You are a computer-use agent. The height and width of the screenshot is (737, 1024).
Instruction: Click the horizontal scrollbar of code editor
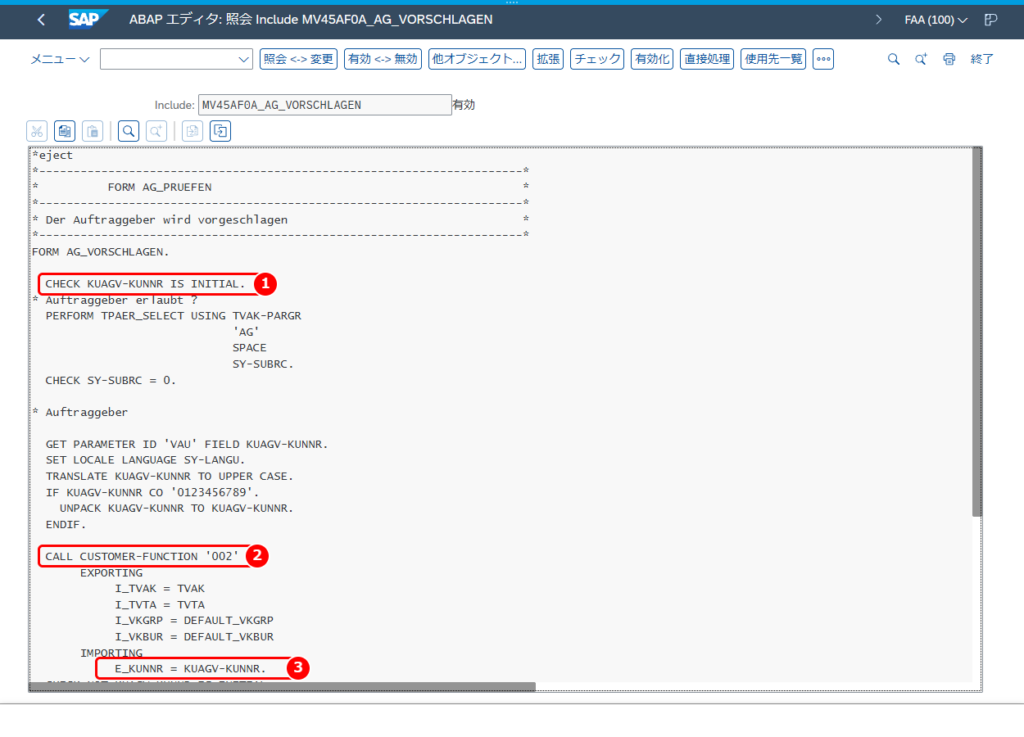283,687
